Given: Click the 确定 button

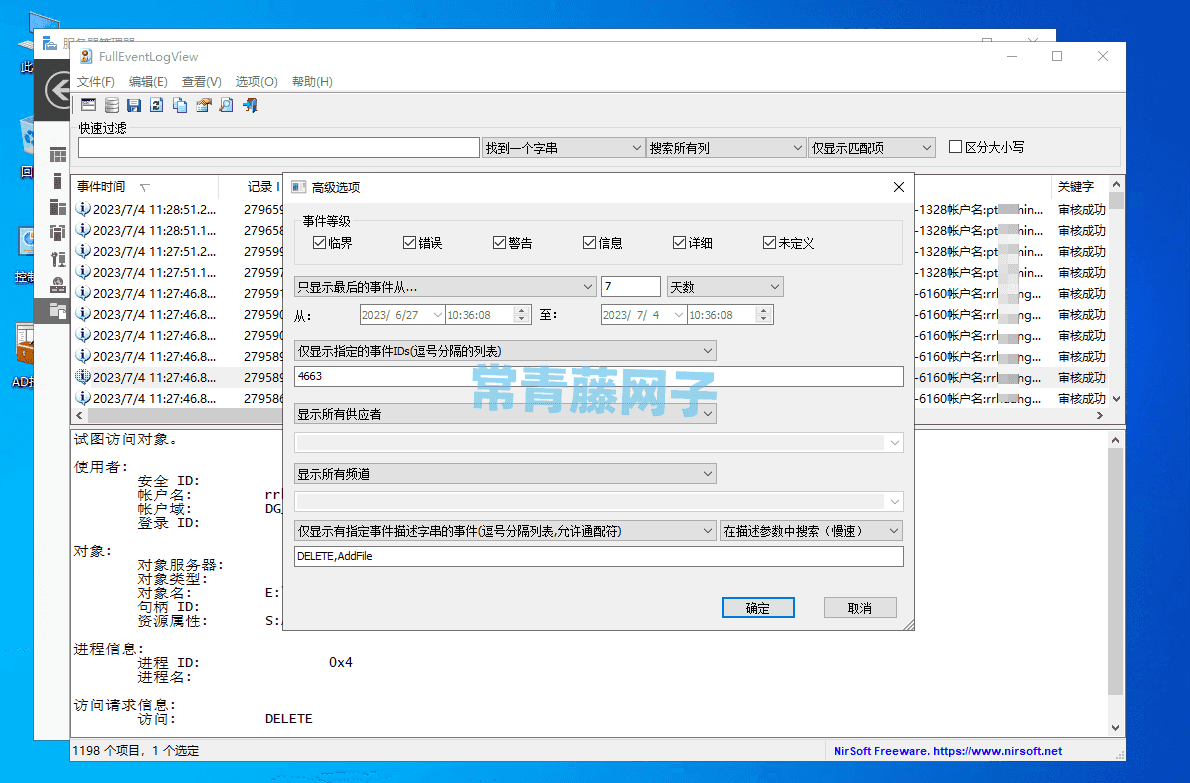Looking at the screenshot, I should [x=758, y=607].
